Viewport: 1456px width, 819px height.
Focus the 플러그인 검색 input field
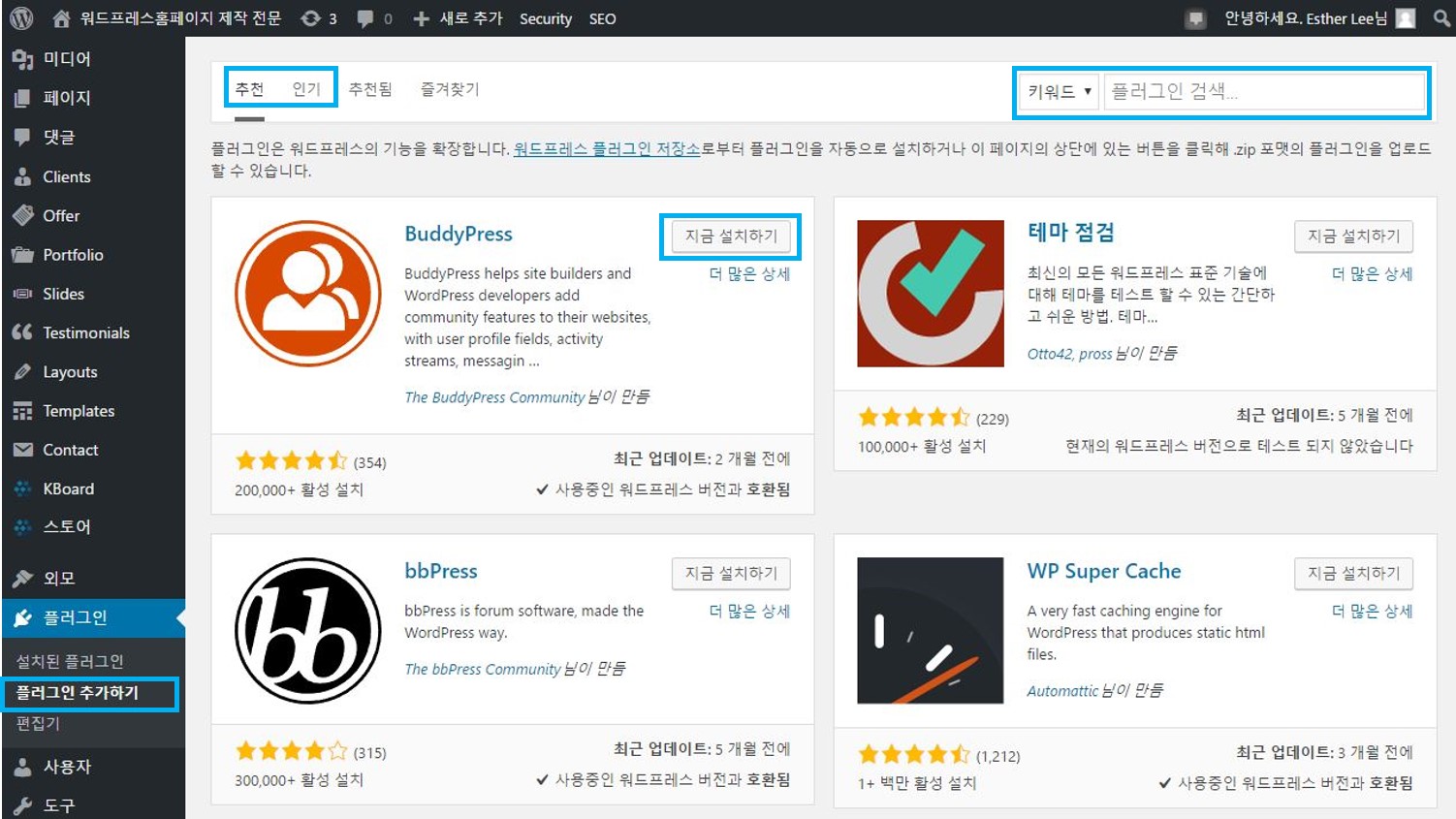pos(1264,92)
